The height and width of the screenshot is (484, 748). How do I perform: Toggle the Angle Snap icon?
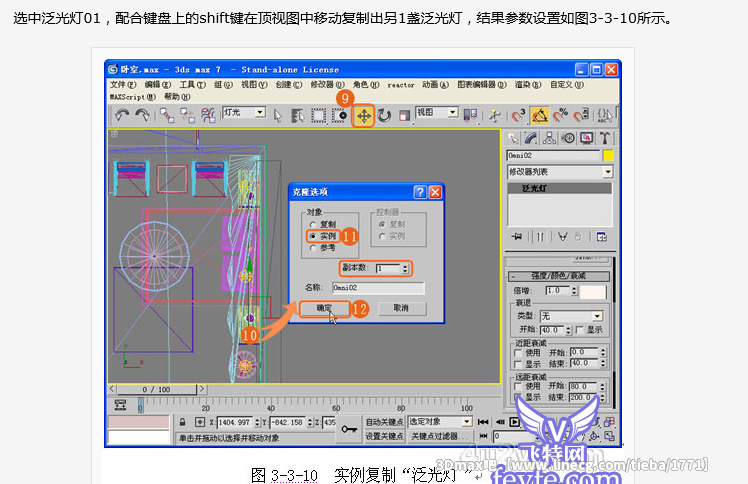pyautogui.click(x=540, y=115)
